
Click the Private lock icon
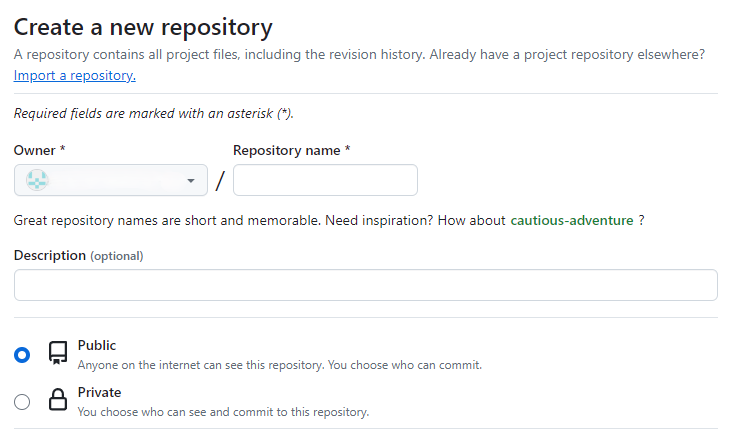point(58,401)
